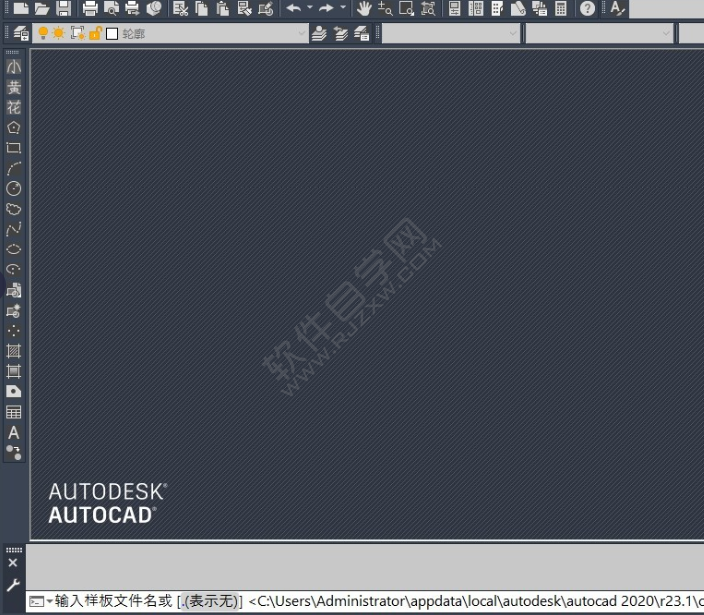Open Help with question mark icon
The width and height of the screenshot is (704, 615).
point(587,8)
